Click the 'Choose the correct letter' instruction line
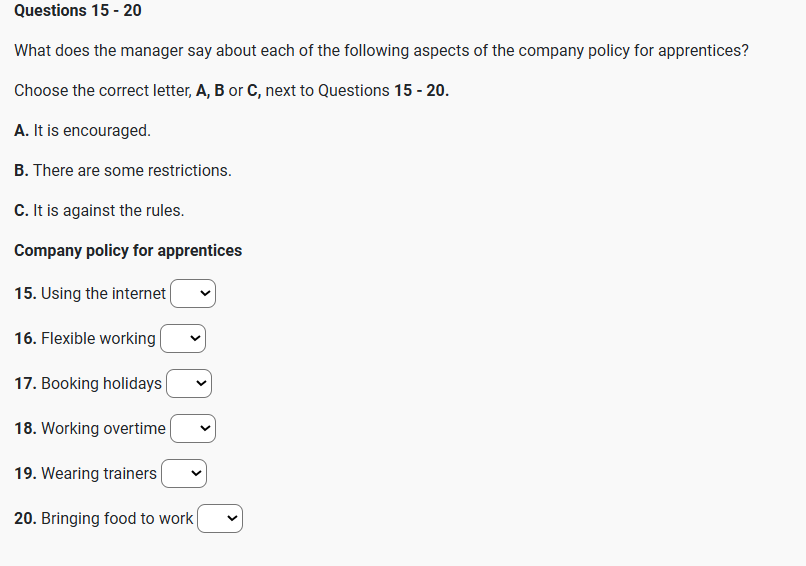806x566 pixels. click(x=231, y=90)
